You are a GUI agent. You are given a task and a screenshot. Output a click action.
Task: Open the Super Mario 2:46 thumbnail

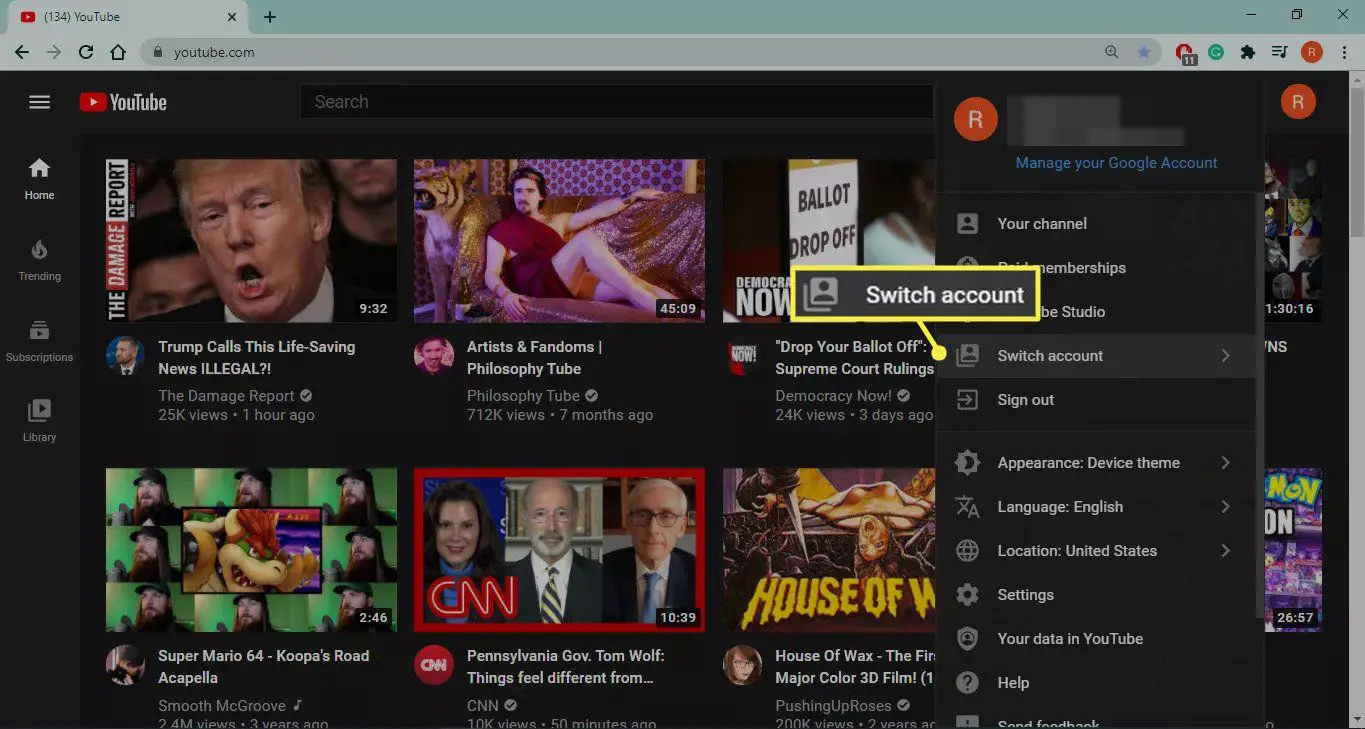pos(251,550)
